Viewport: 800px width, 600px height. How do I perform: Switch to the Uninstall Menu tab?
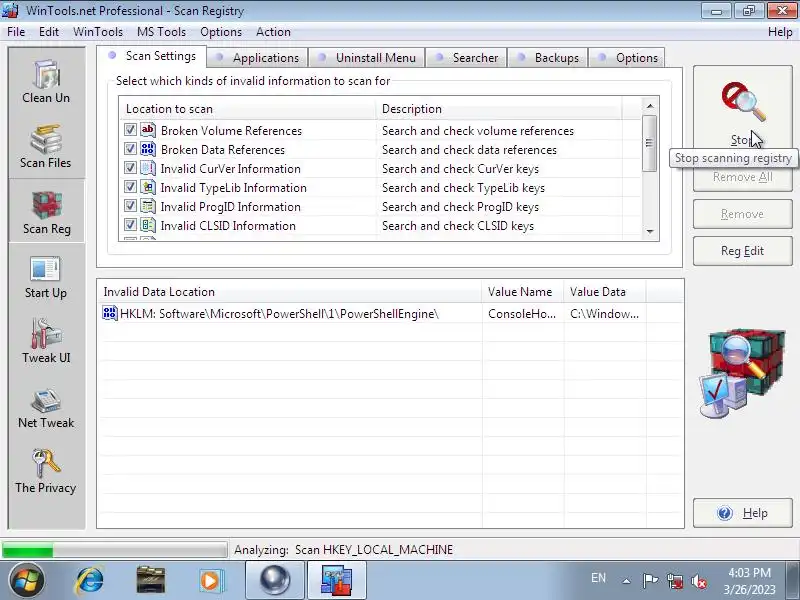tap(367, 58)
